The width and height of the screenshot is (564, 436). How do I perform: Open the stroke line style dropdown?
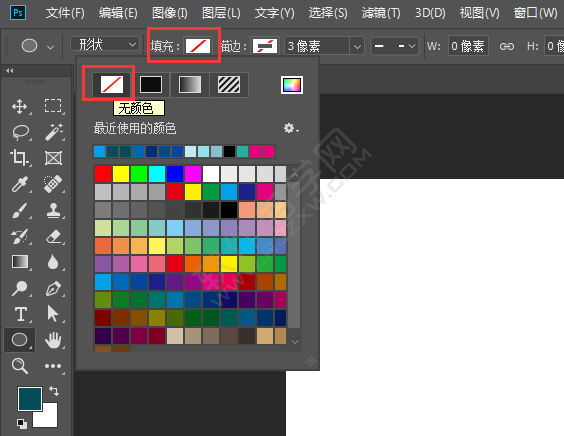(395, 46)
